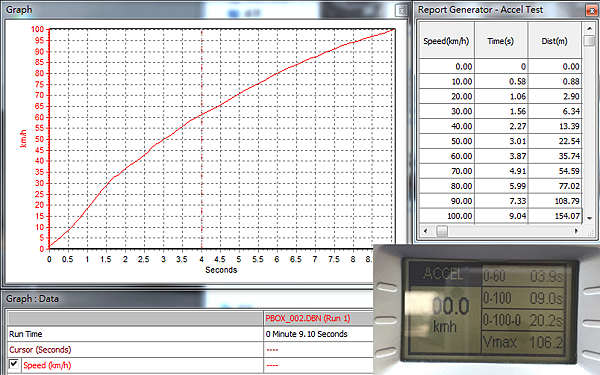The width and height of the screenshot is (600, 375).
Task: Click the horizontal scrollbar thumb in report
Action: point(442,231)
